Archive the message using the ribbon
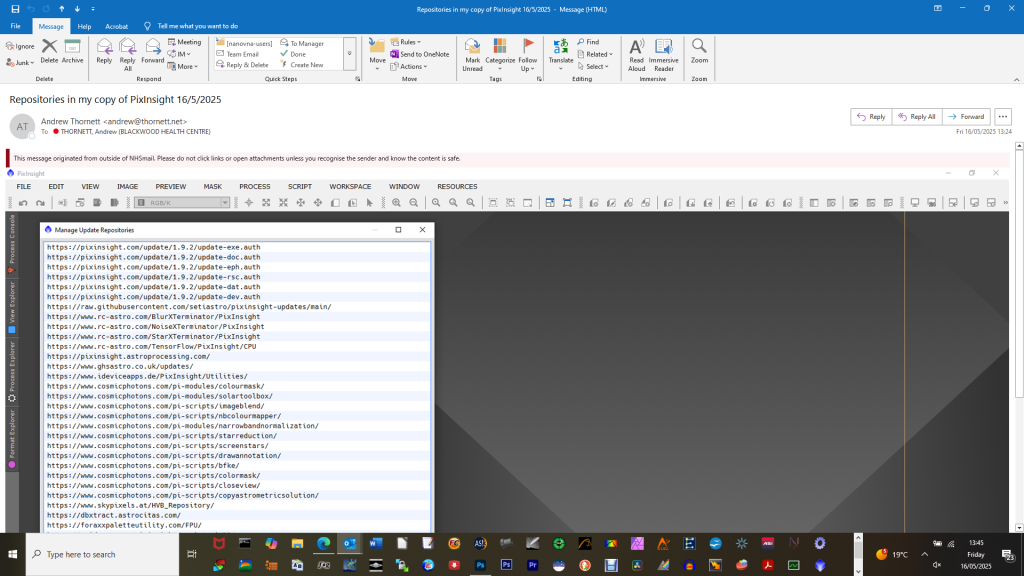 (x=72, y=51)
